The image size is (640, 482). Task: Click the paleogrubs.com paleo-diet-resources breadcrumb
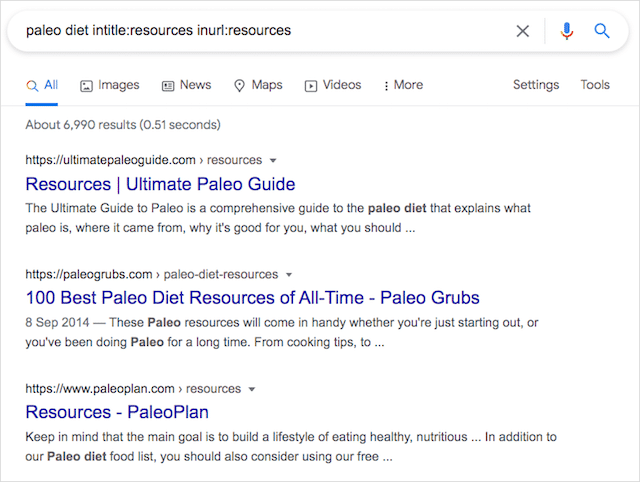(x=152, y=274)
